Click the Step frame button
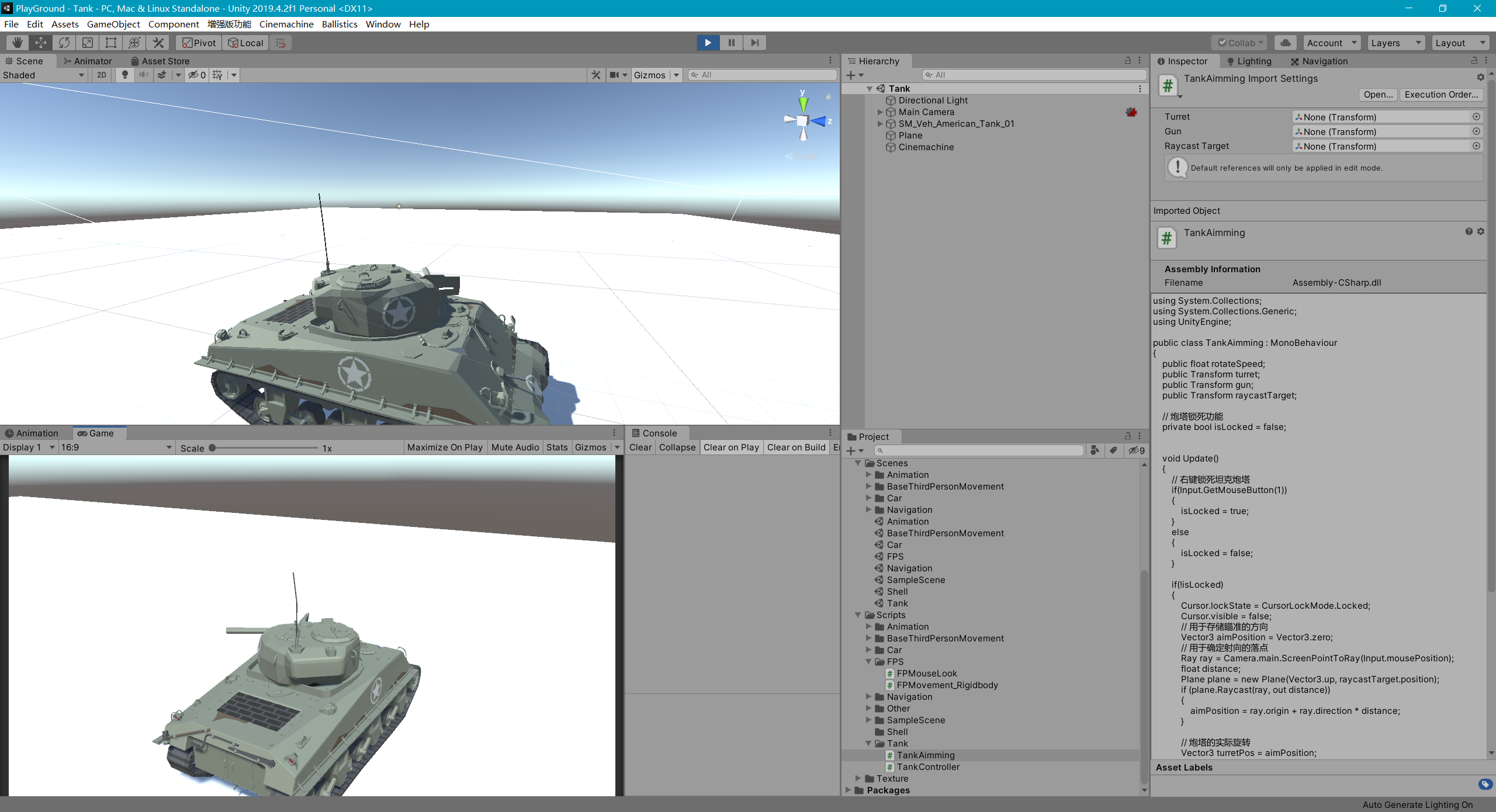 click(754, 42)
